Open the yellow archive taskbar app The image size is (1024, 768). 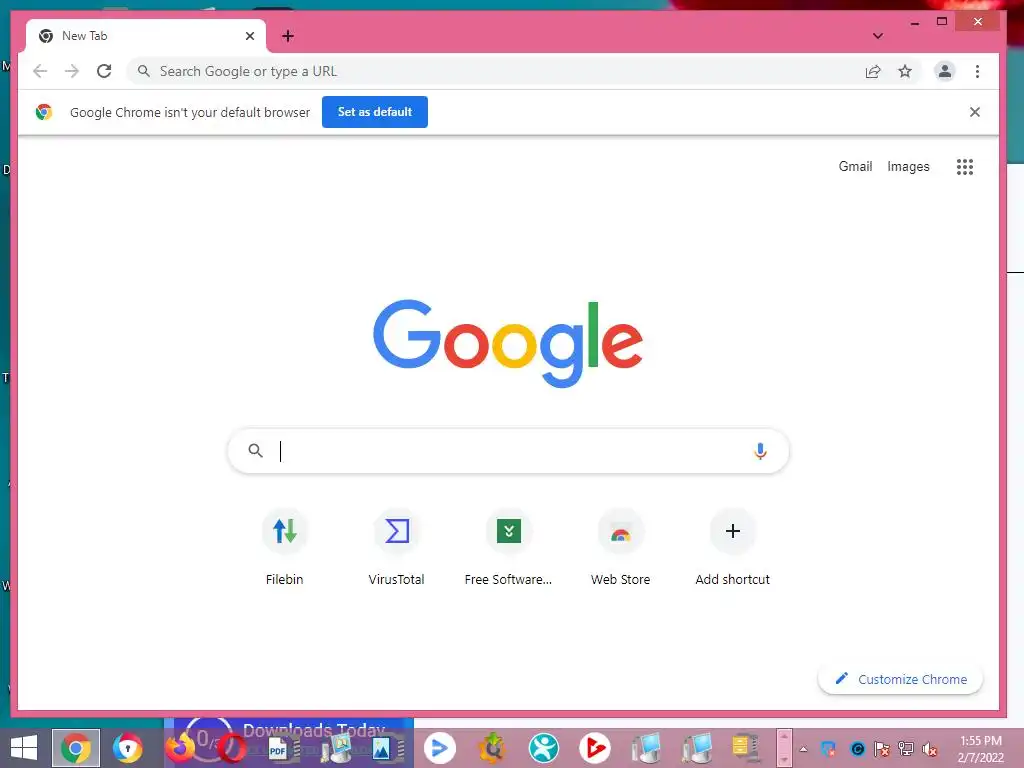(746, 748)
